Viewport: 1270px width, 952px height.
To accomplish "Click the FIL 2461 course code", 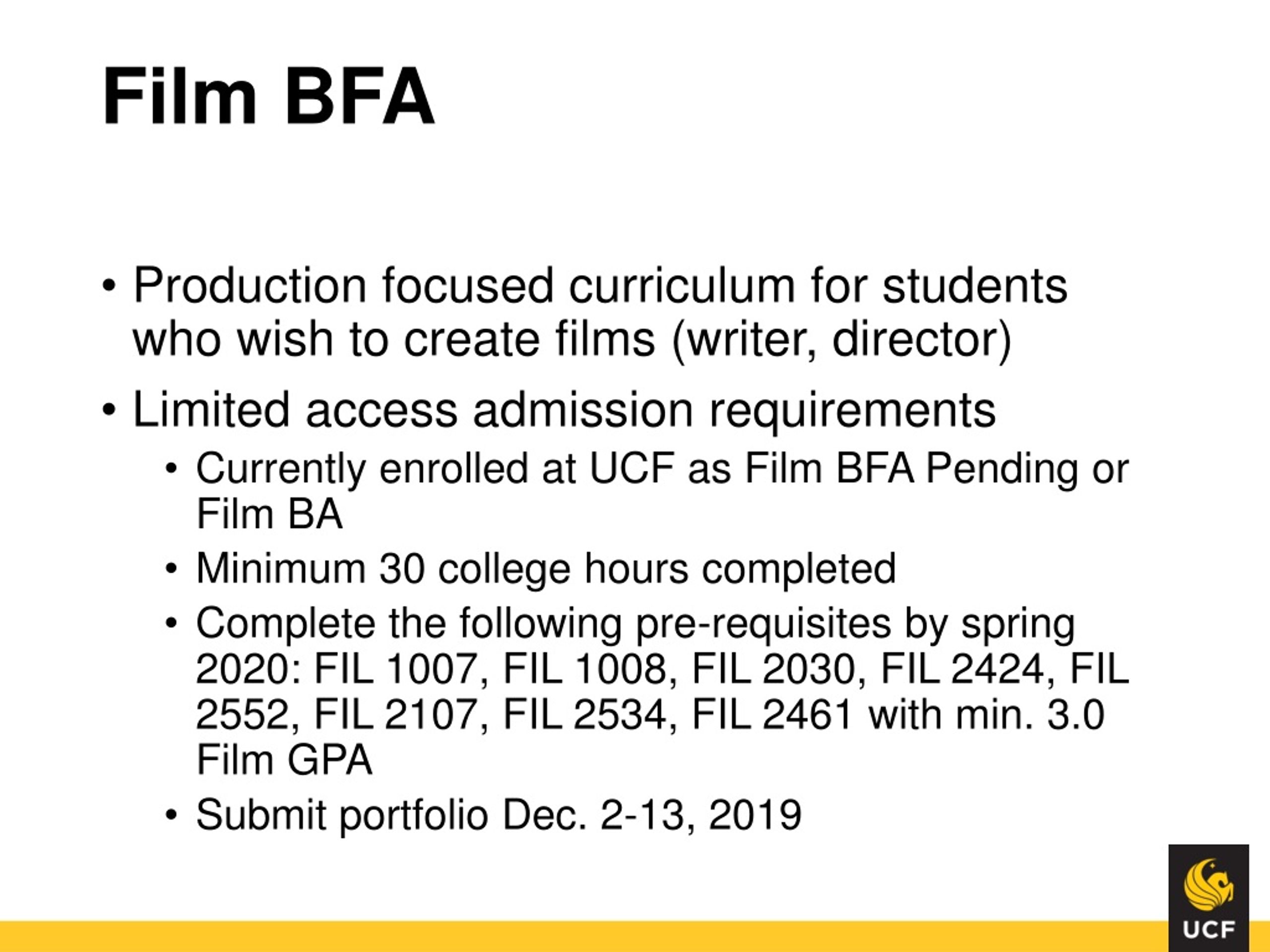I will (x=771, y=715).
